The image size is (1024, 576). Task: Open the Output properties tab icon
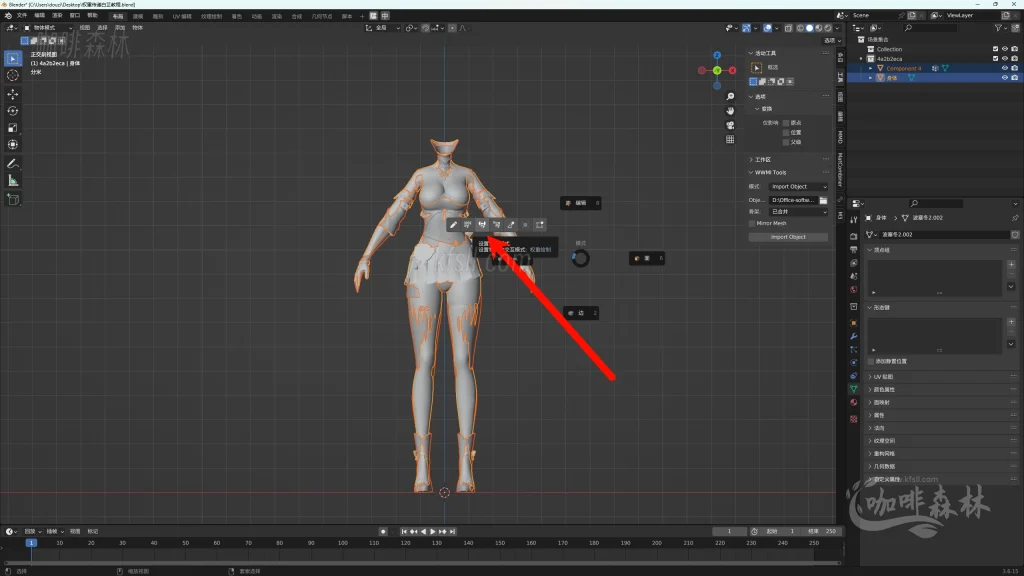pos(854,249)
